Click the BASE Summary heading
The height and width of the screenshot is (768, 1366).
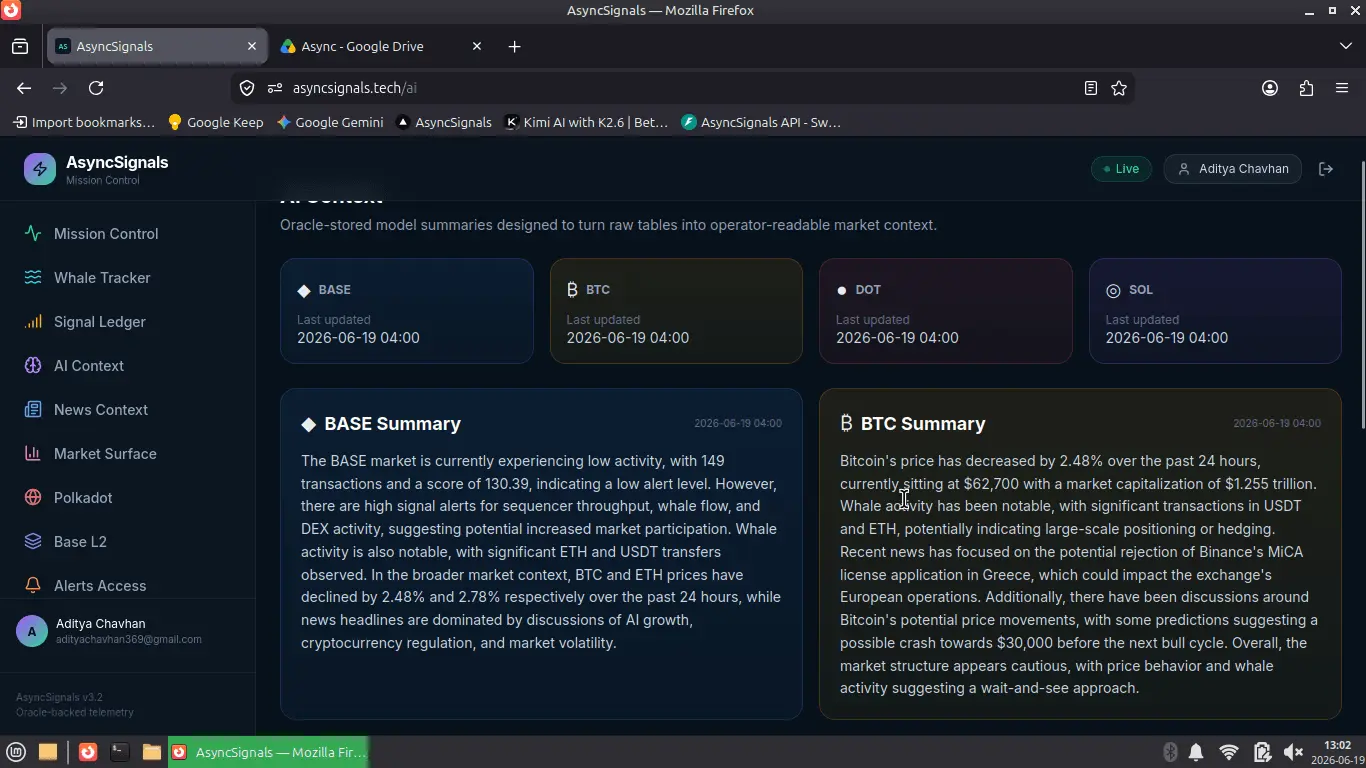click(392, 424)
